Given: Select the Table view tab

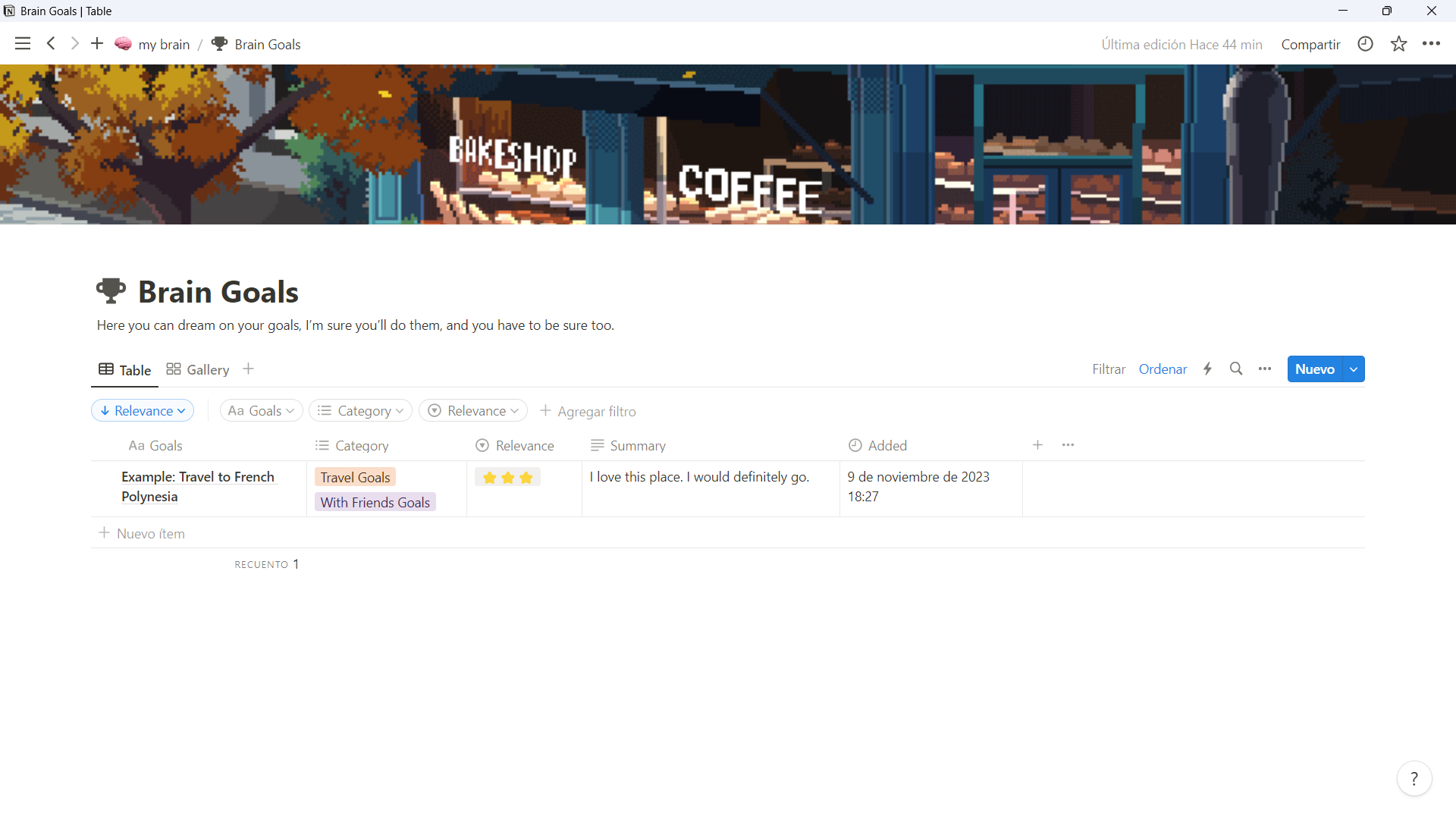Looking at the screenshot, I should pos(125,369).
